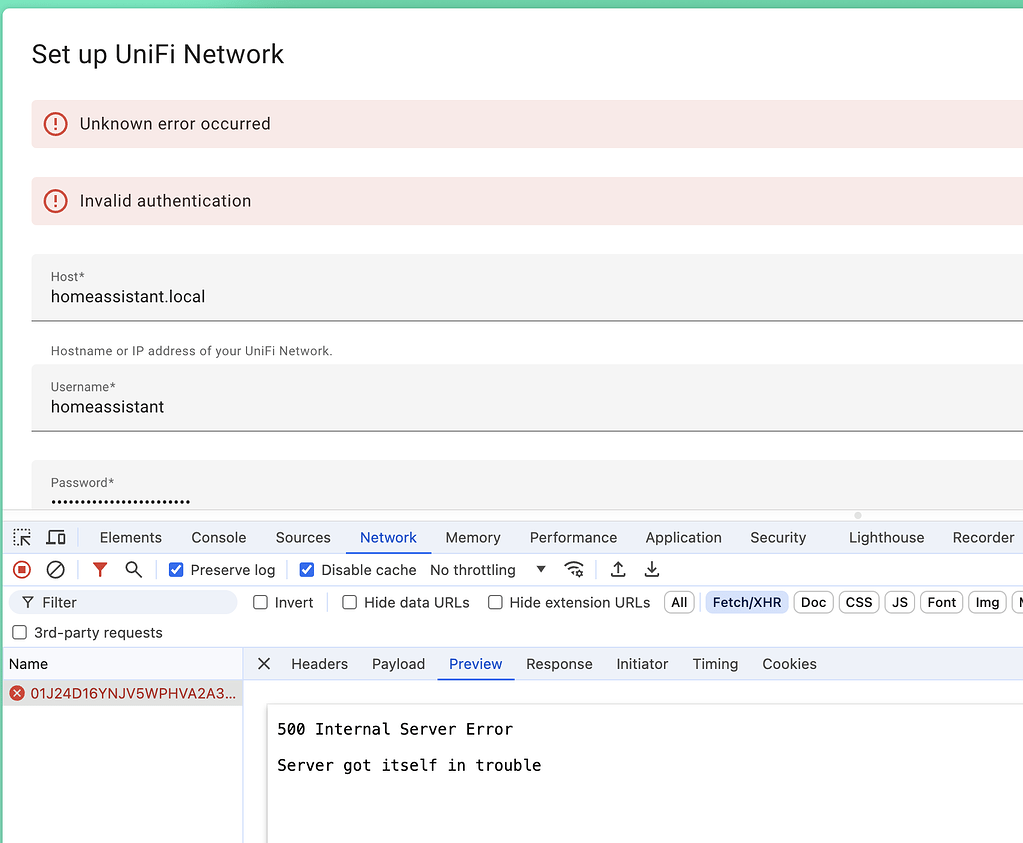Toggle the device toolbar icon

56,537
